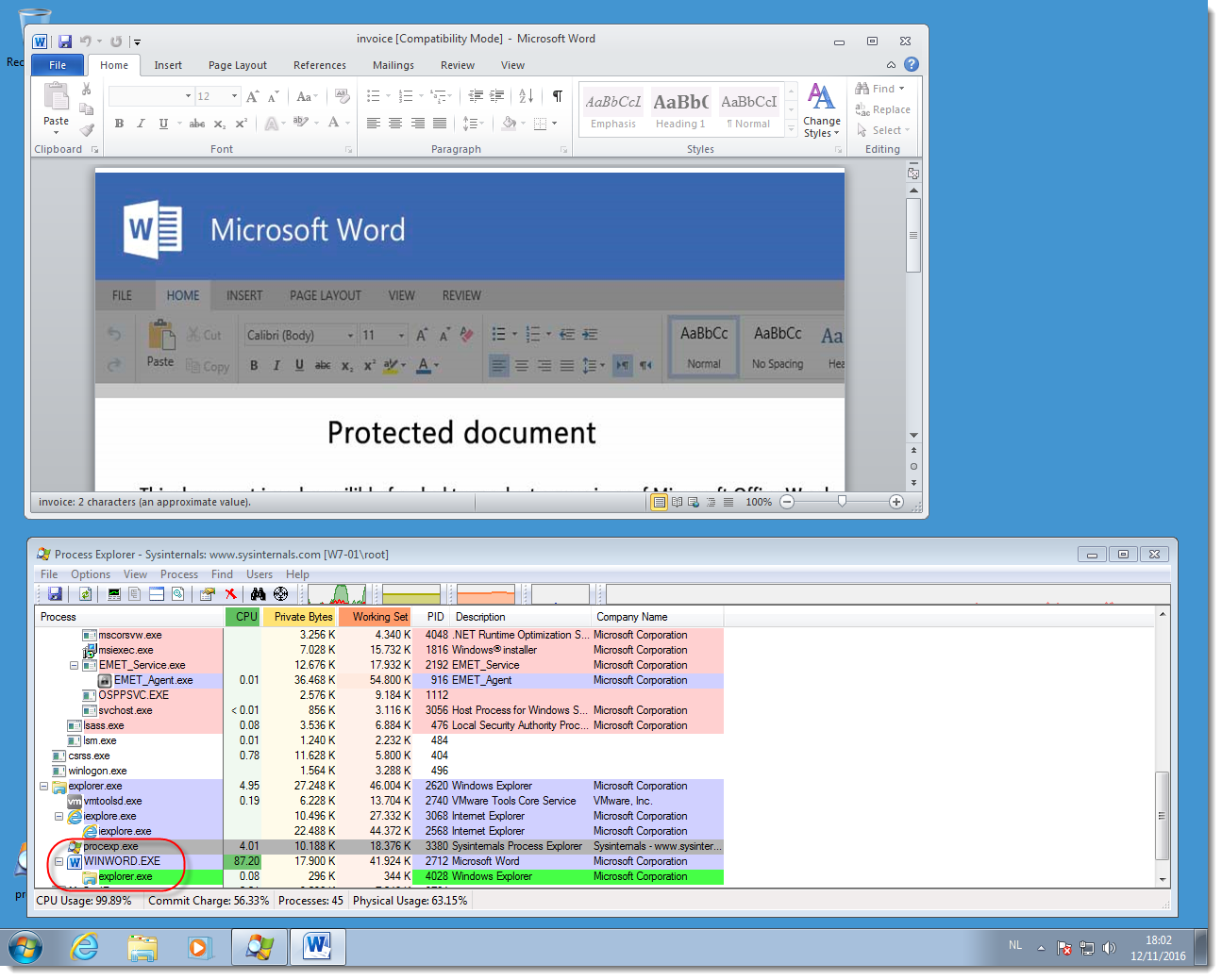1222x980 pixels.
Task: Click the Decrease Indent icon
Action: (476, 96)
